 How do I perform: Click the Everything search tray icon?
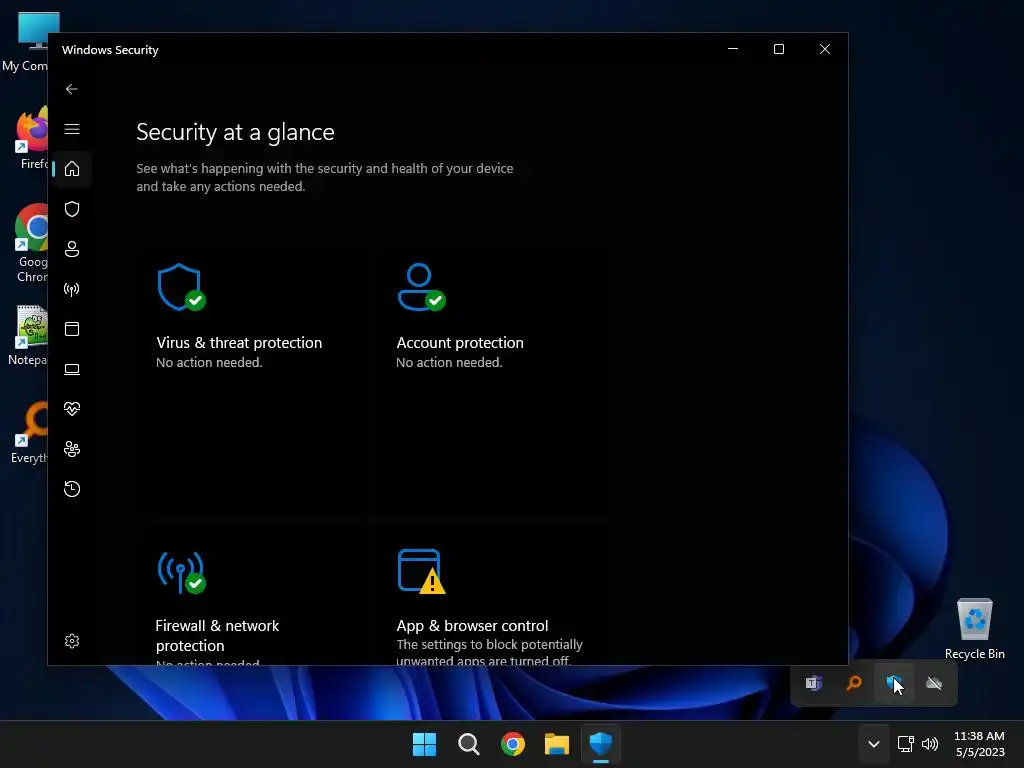click(x=854, y=683)
